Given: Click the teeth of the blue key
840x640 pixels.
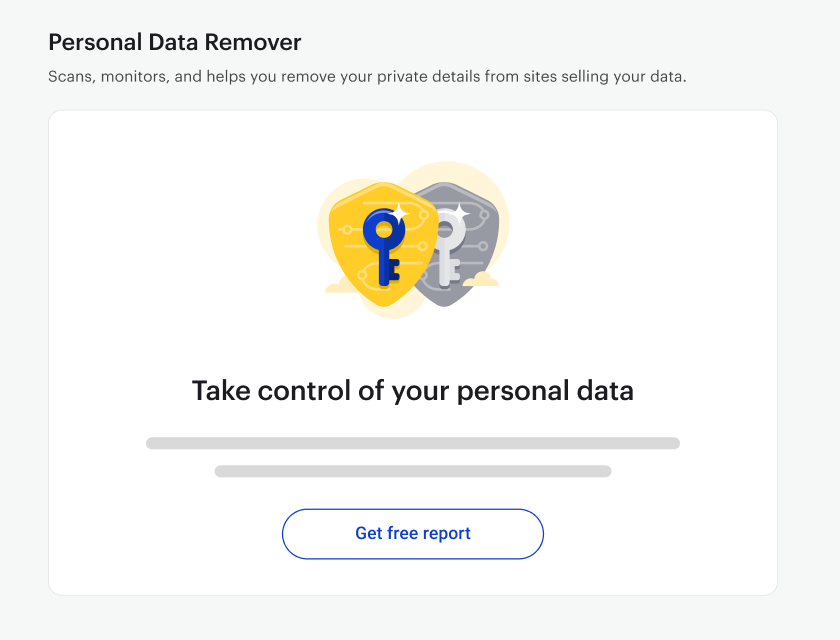Looking at the screenshot, I should pyautogui.click(x=395, y=269).
